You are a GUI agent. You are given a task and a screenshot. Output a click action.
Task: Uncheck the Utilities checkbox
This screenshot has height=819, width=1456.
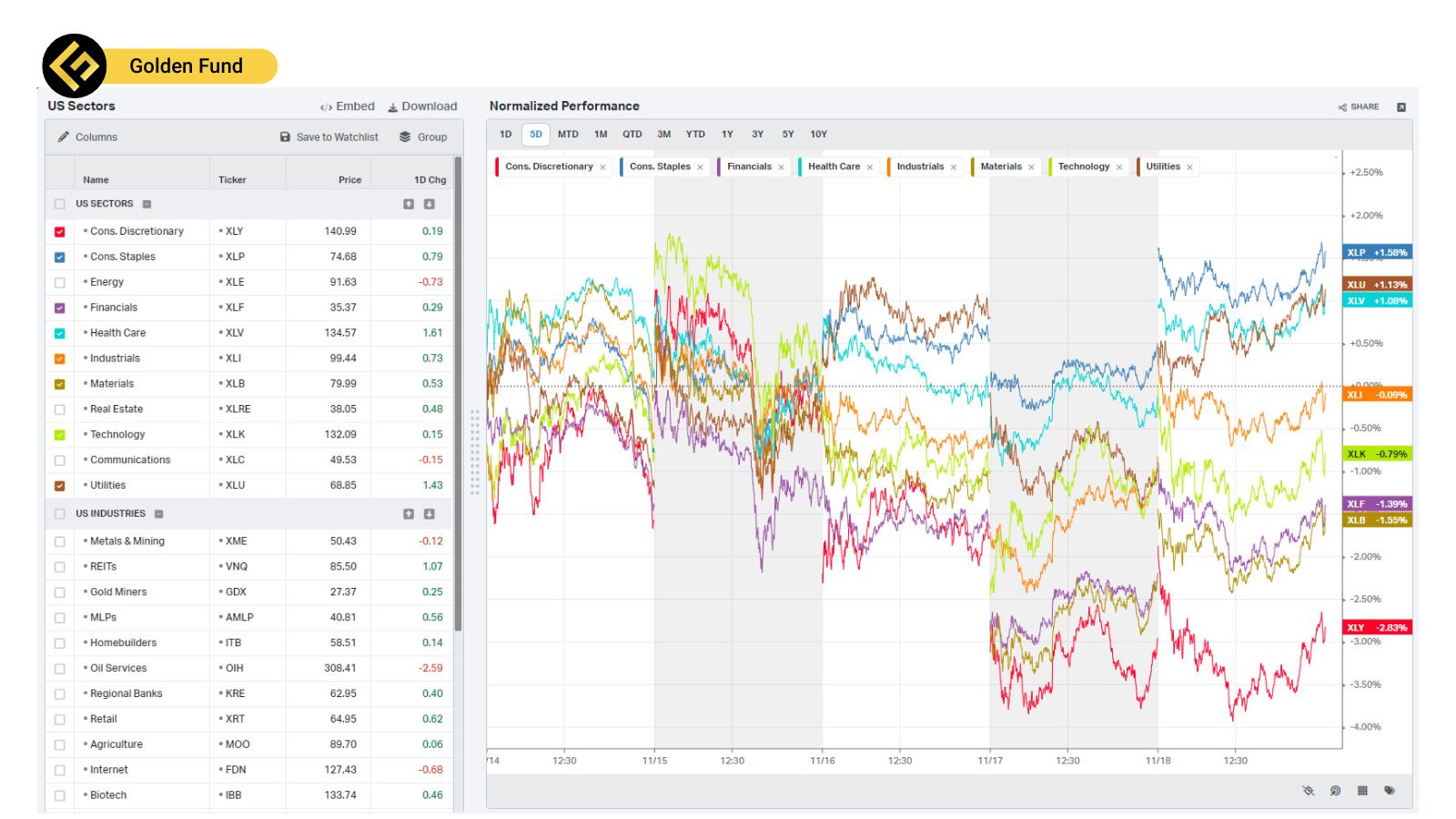[x=60, y=487]
